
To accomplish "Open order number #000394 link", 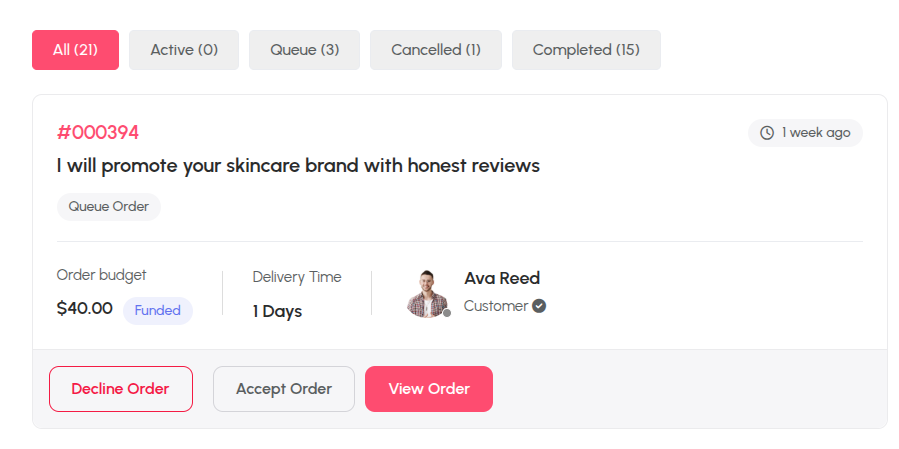I will (x=97, y=133).
